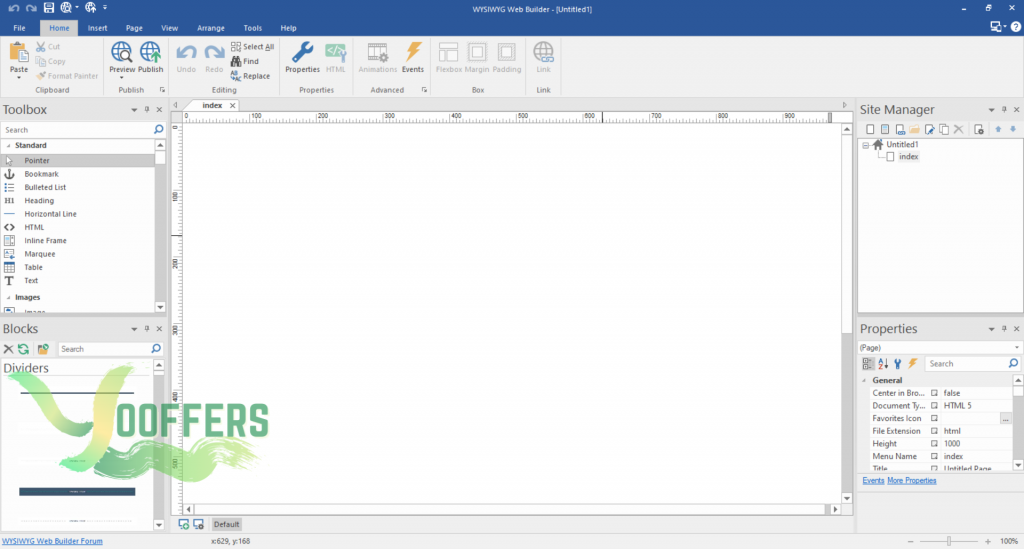
Task: Click the Events link in Properties panel
Action: click(x=873, y=481)
